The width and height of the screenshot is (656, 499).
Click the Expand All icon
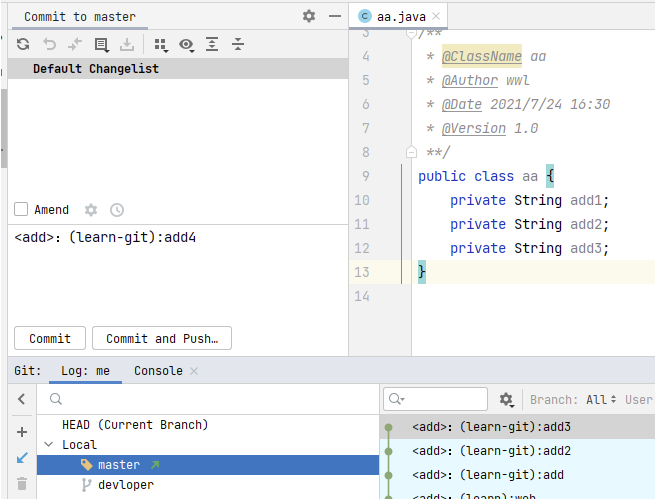tap(212, 44)
